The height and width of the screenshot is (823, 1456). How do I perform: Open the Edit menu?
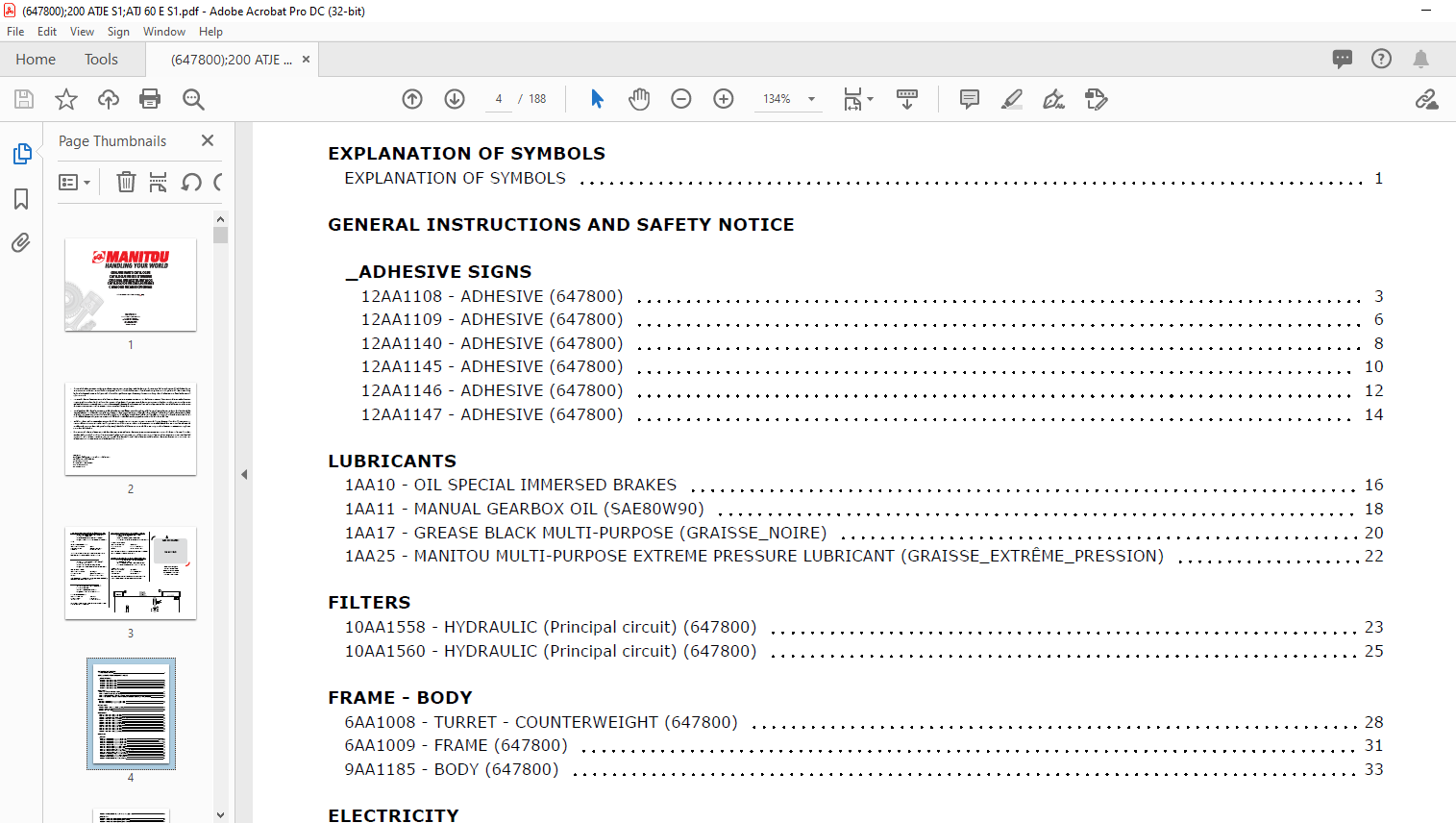[47, 32]
